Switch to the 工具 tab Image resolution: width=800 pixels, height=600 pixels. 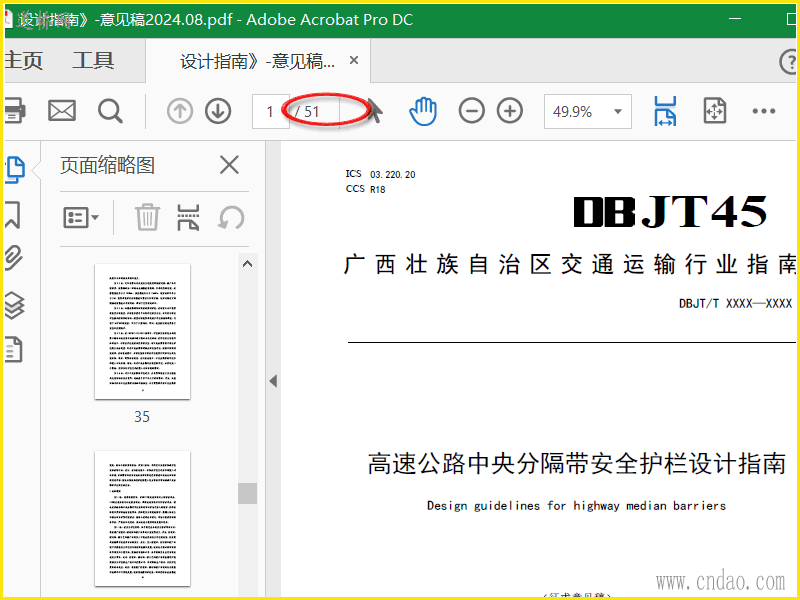93,60
